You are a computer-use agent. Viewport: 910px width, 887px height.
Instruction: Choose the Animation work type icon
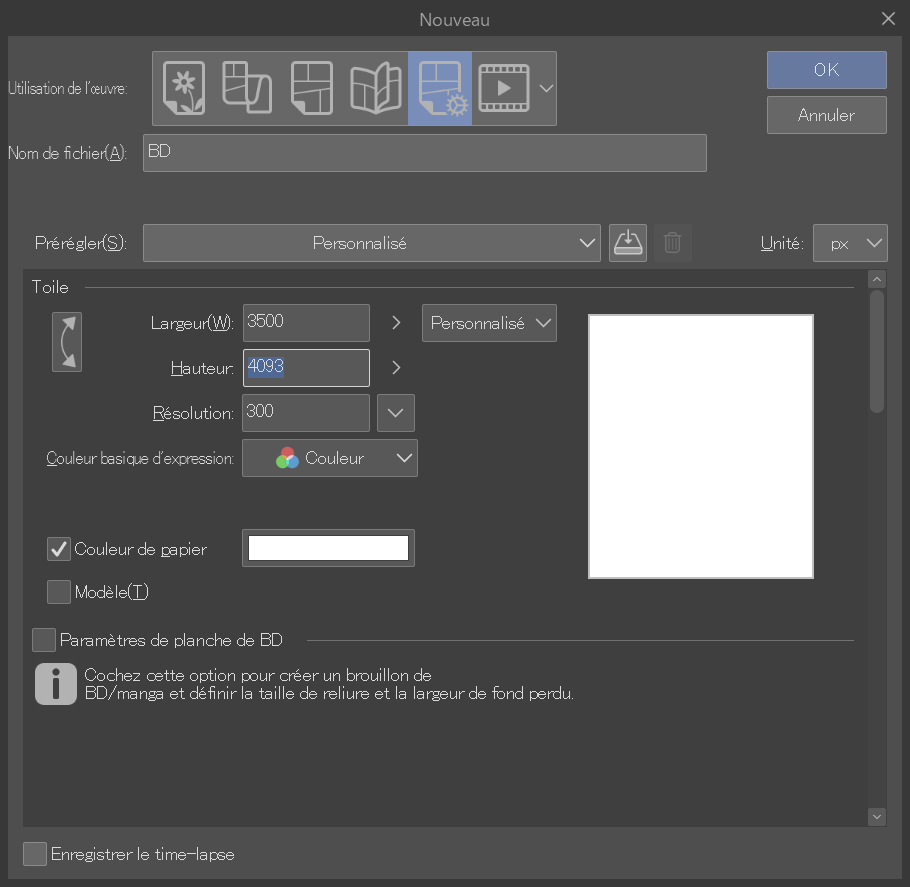tap(504, 88)
